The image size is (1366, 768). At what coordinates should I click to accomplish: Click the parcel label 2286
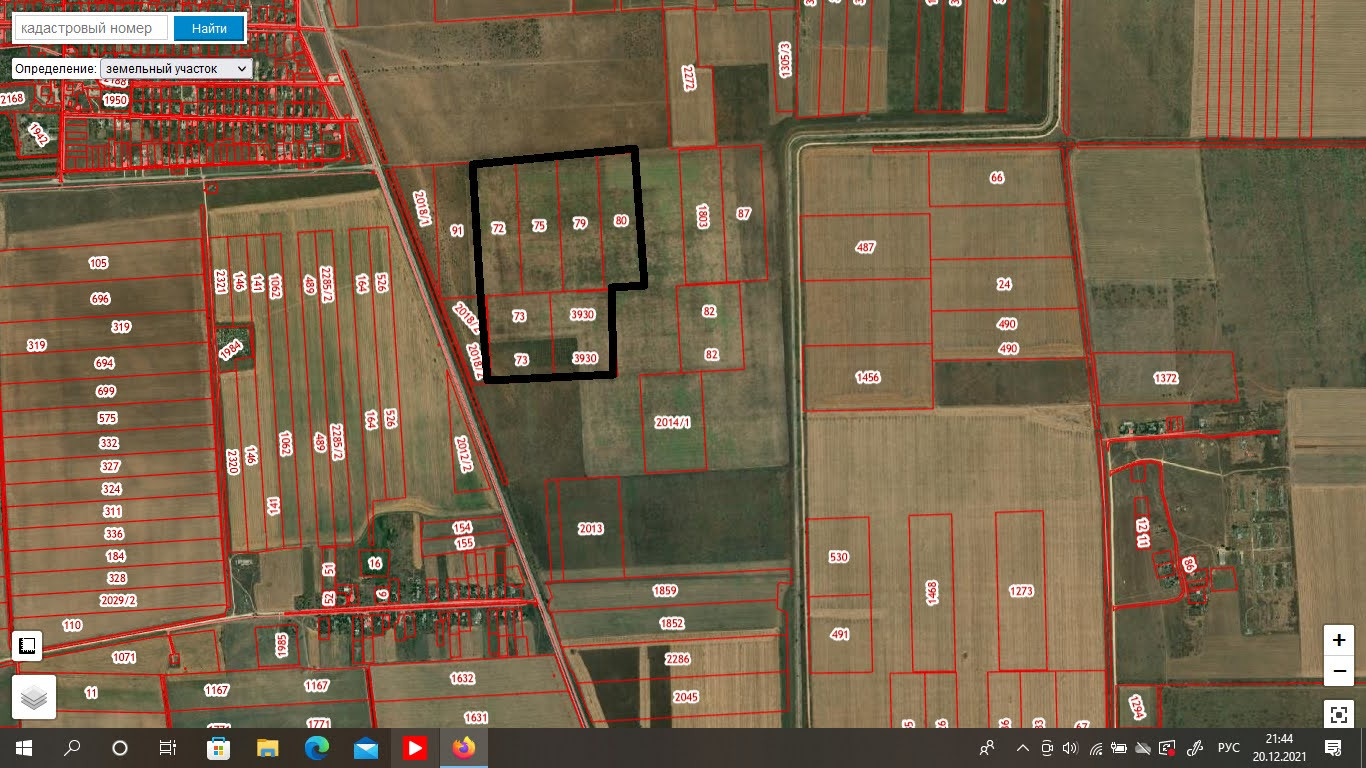(x=678, y=659)
